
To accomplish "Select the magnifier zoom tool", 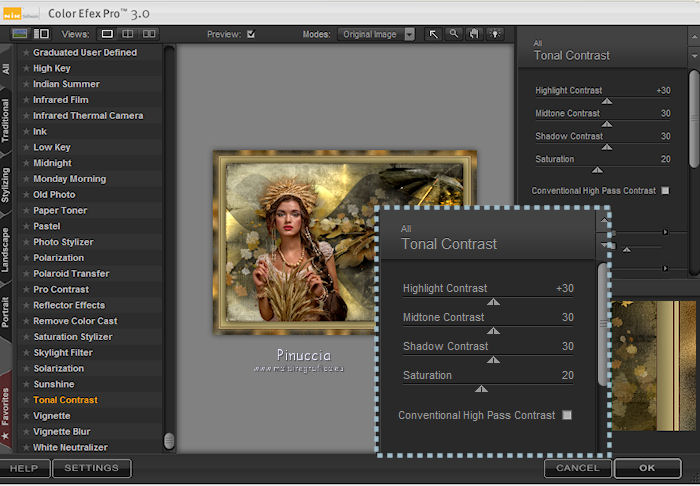I will (453, 34).
